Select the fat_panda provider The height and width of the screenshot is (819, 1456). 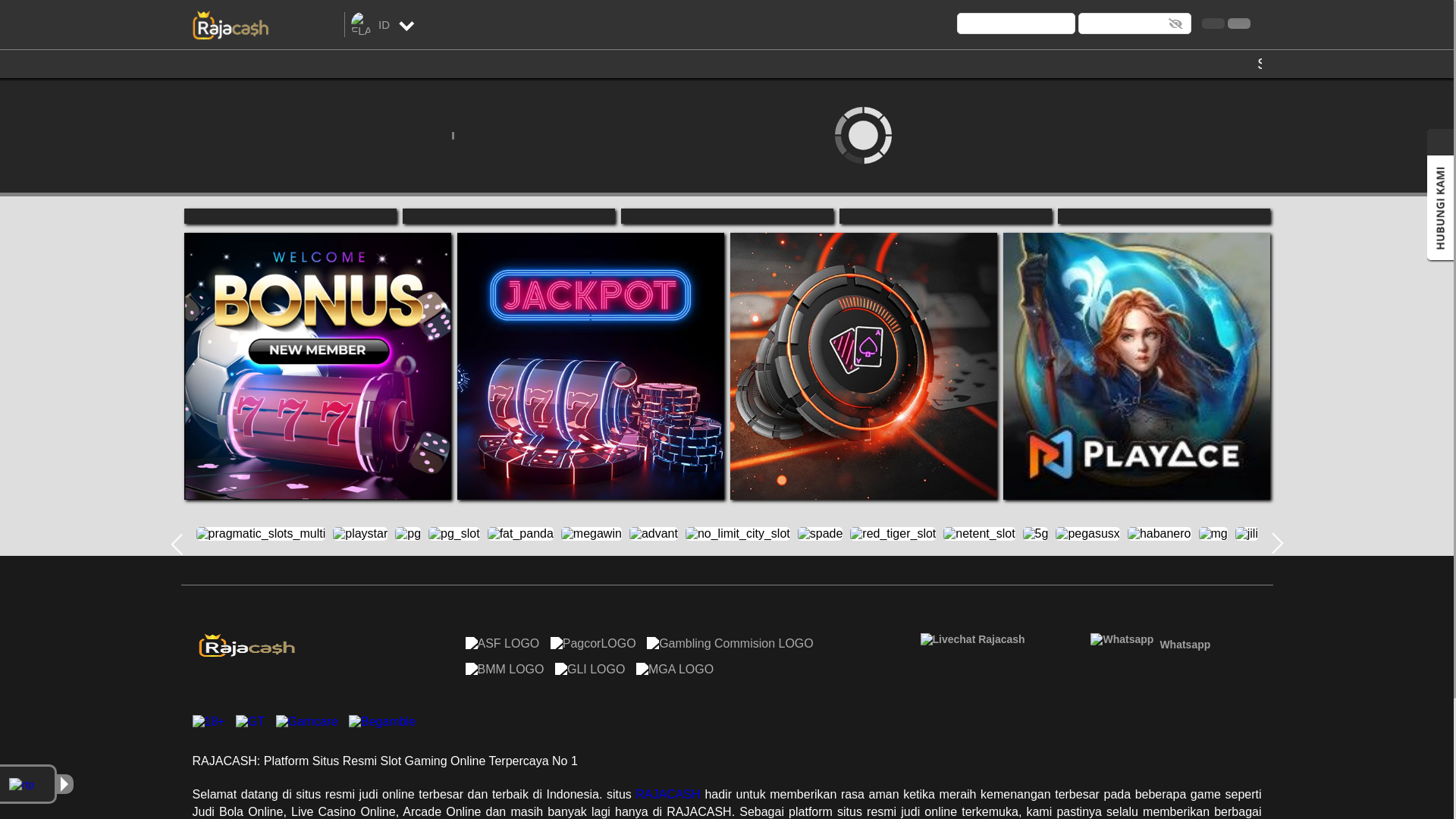pos(521,534)
